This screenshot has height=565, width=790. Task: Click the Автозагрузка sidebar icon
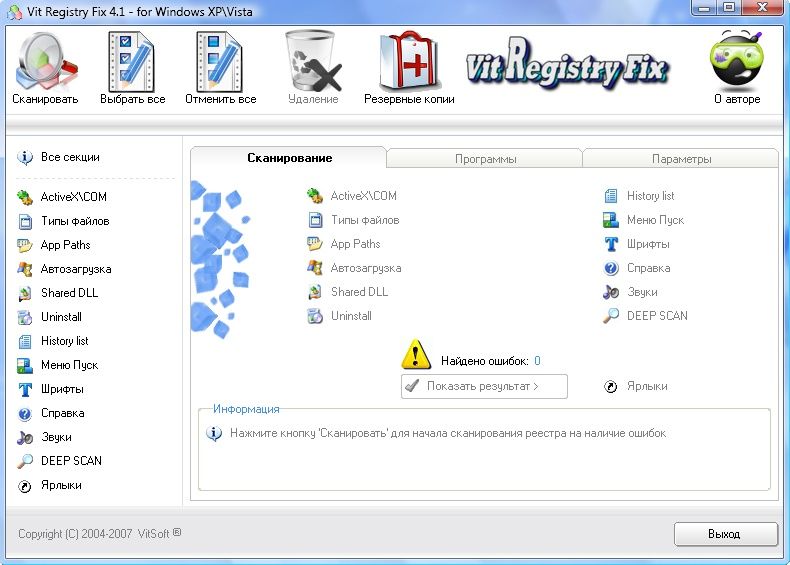point(25,269)
